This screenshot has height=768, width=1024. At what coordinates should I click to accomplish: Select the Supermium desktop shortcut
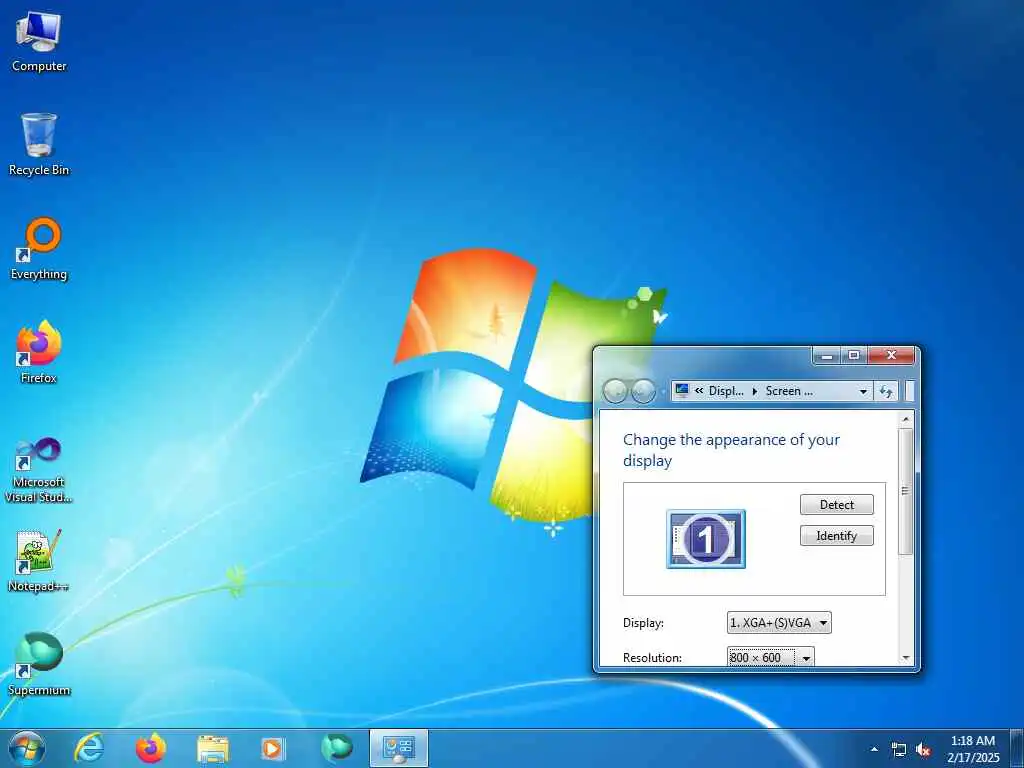coord(39,664)
